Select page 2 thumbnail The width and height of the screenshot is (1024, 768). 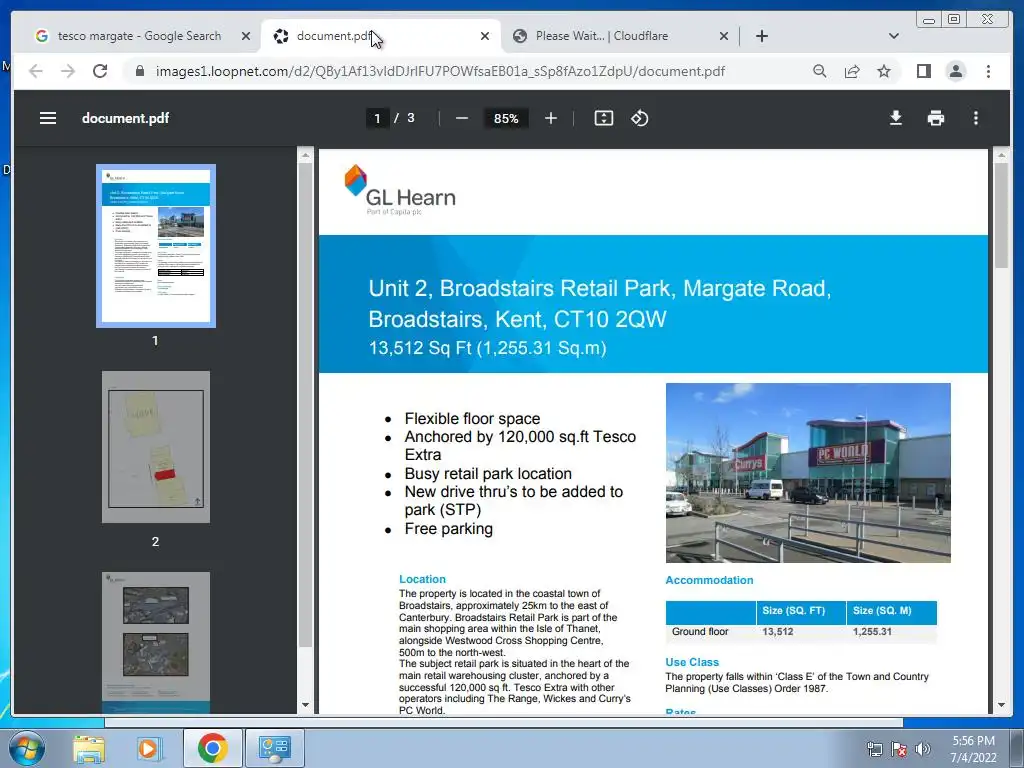(155, 447)
